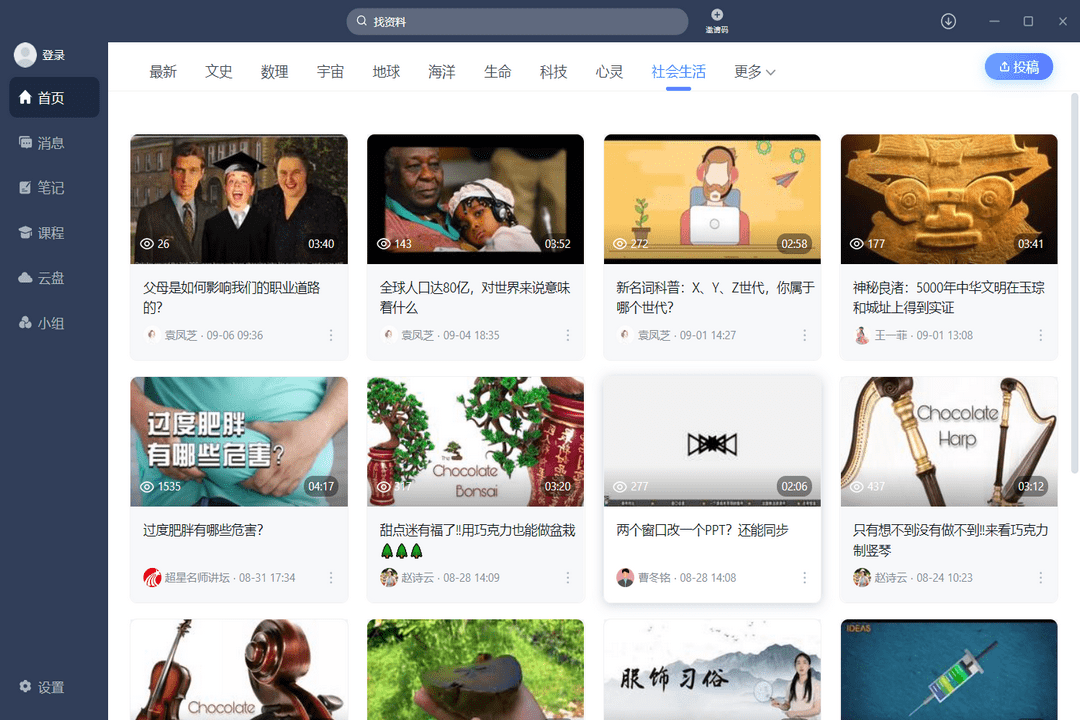Switch to the 文史 category tab
This screenshot has height=720, width=1080.
click(218, 71)
